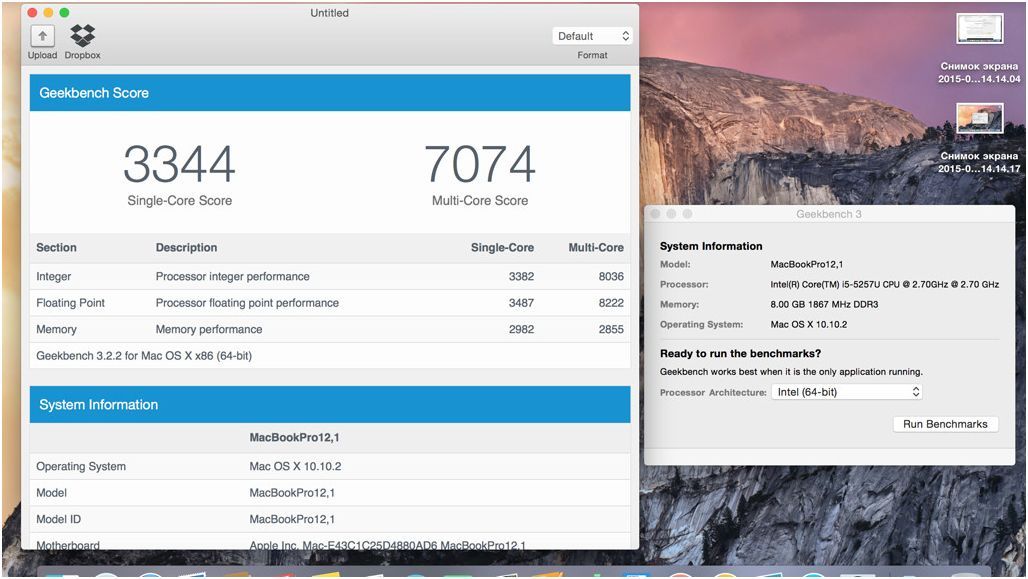
Task: Click the Geekbench 3 window title bar
Action: [829, 214]
